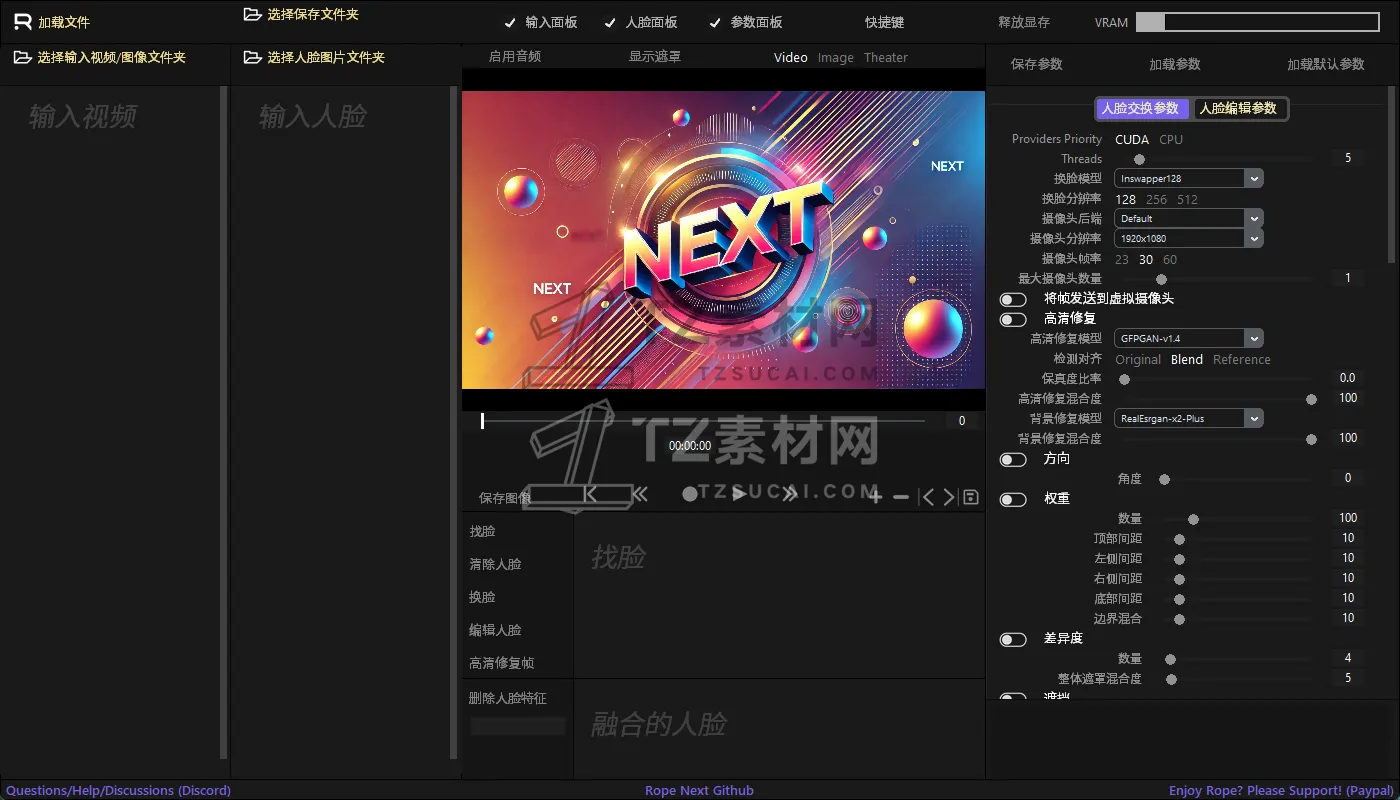Go to the next marker

(x=949, y=496)
